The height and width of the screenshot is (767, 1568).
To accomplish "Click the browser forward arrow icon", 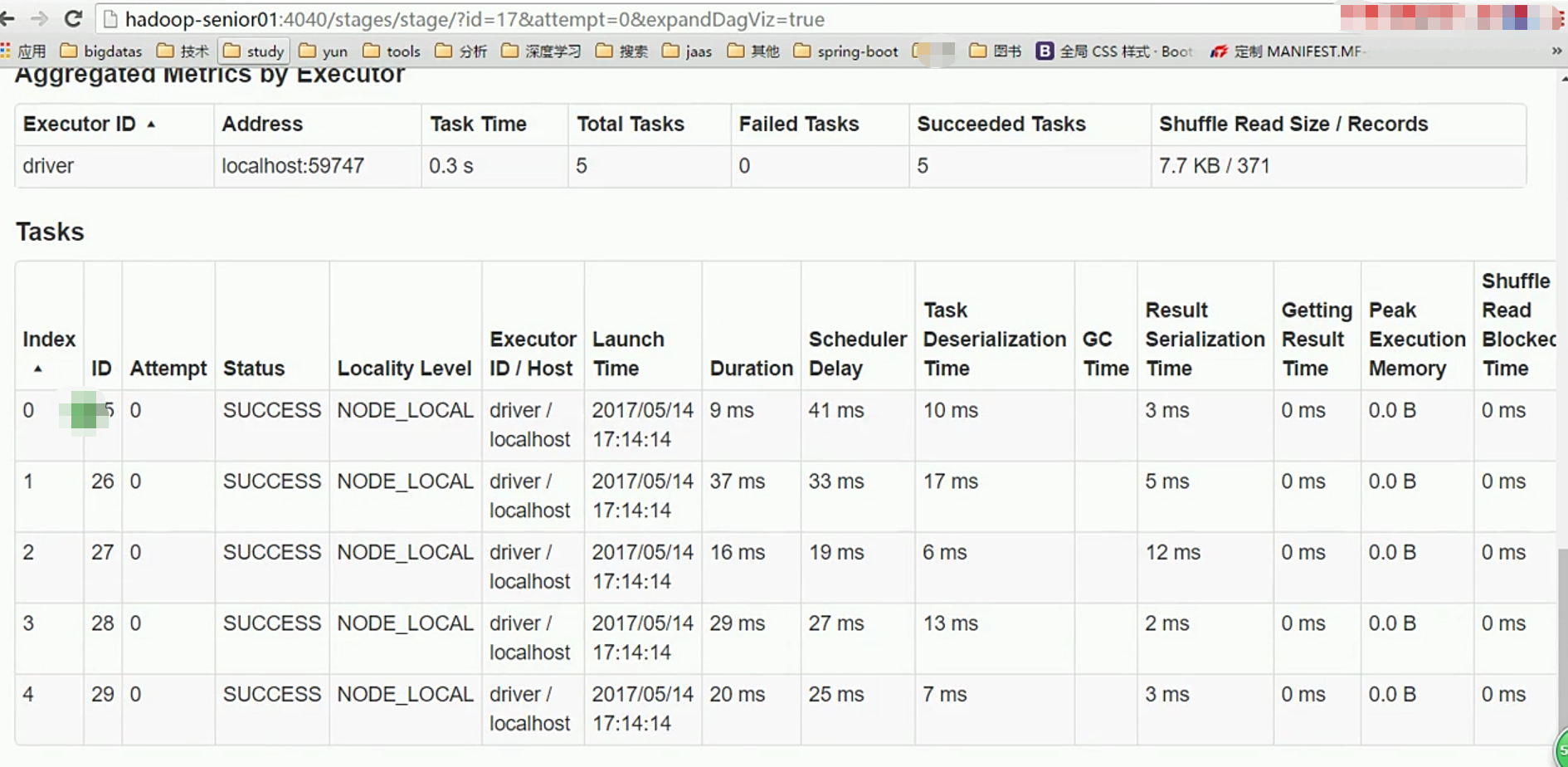I will 40,18.
